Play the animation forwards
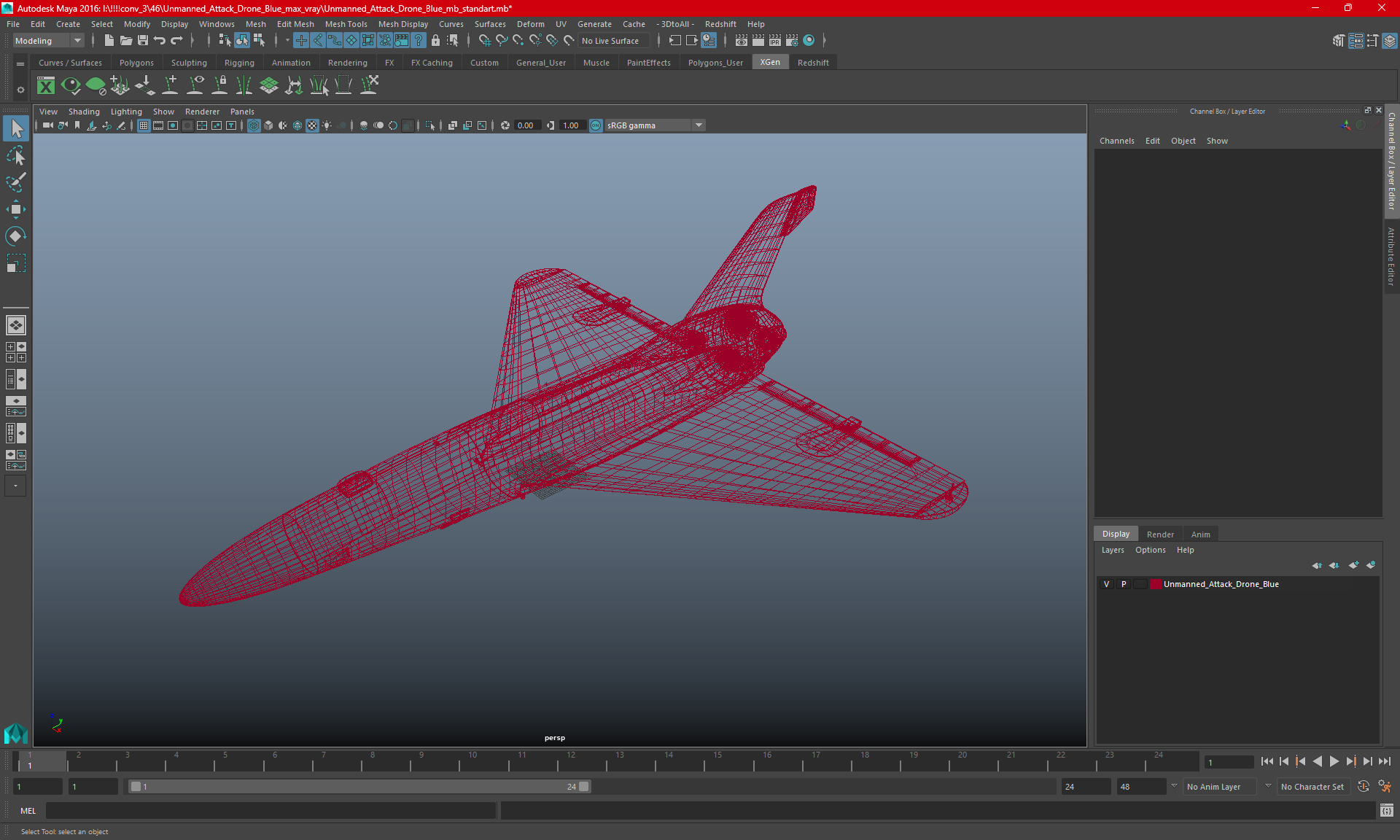This screenshot has height=840, width=1400. 1334,761
